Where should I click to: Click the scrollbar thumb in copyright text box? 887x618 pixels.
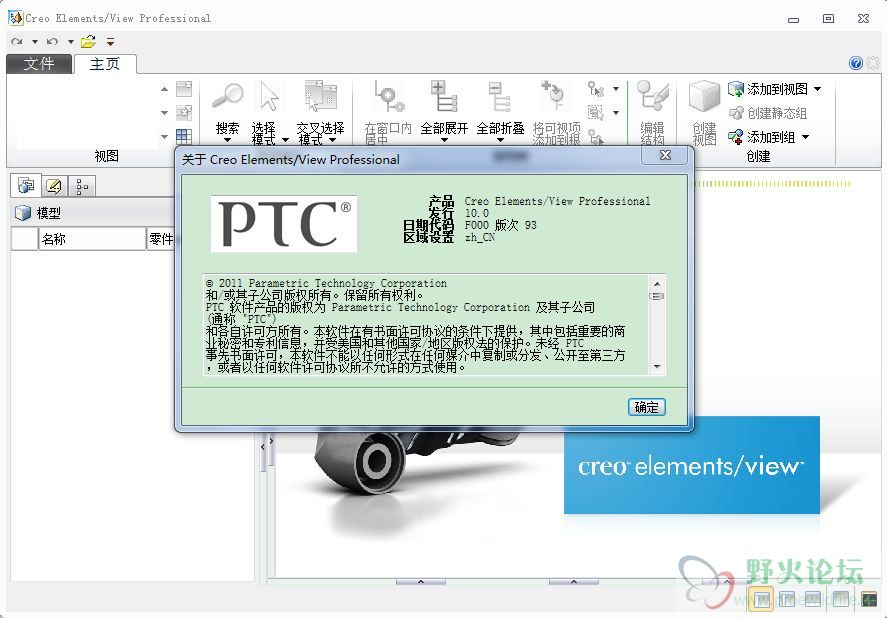[657, 296]
